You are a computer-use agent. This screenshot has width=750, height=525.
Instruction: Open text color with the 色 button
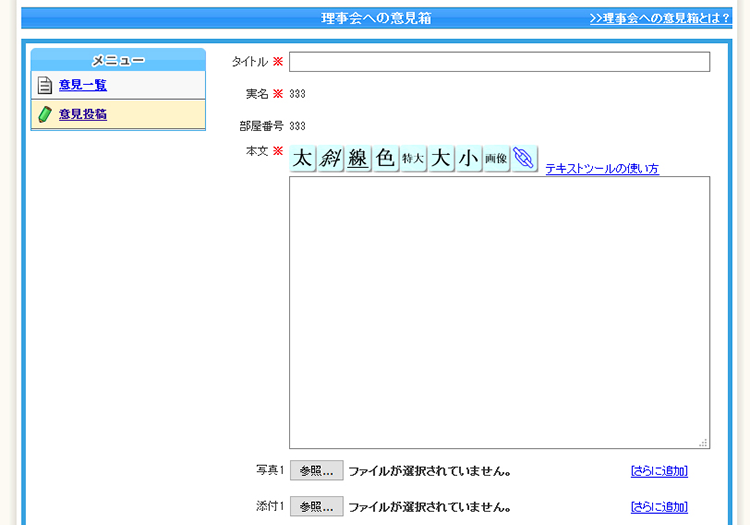[386, 159]
